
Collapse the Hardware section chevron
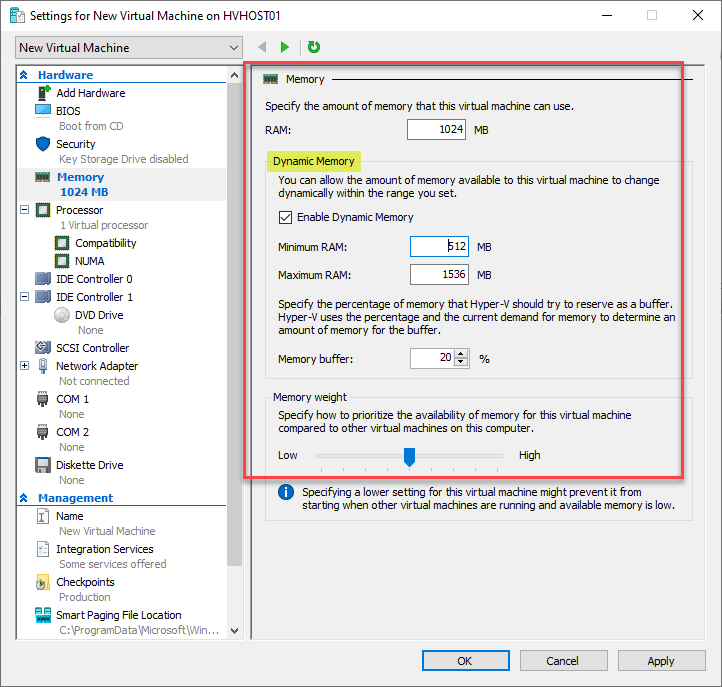pos(24,75)
